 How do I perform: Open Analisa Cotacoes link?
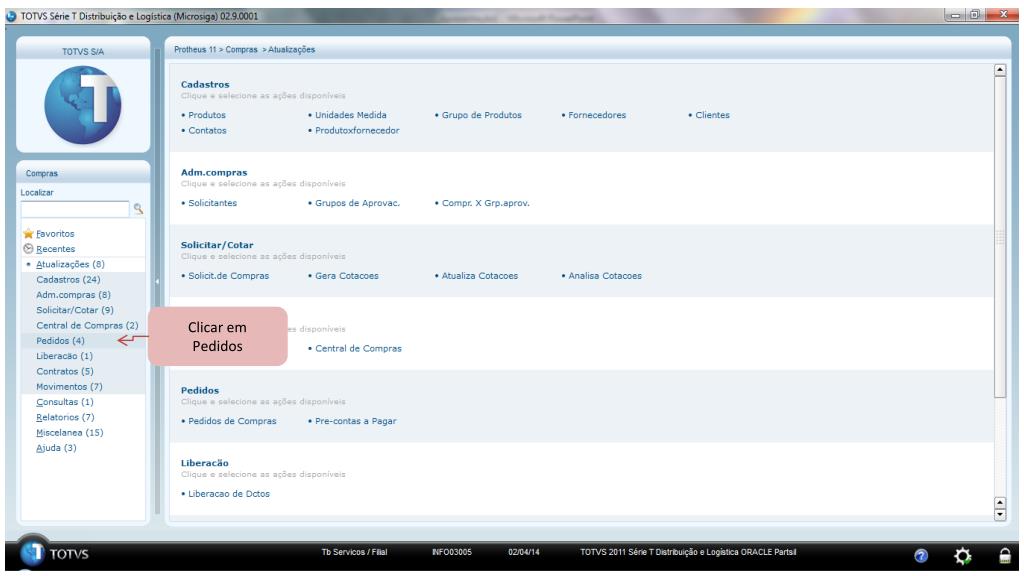(x=605, y=276)
